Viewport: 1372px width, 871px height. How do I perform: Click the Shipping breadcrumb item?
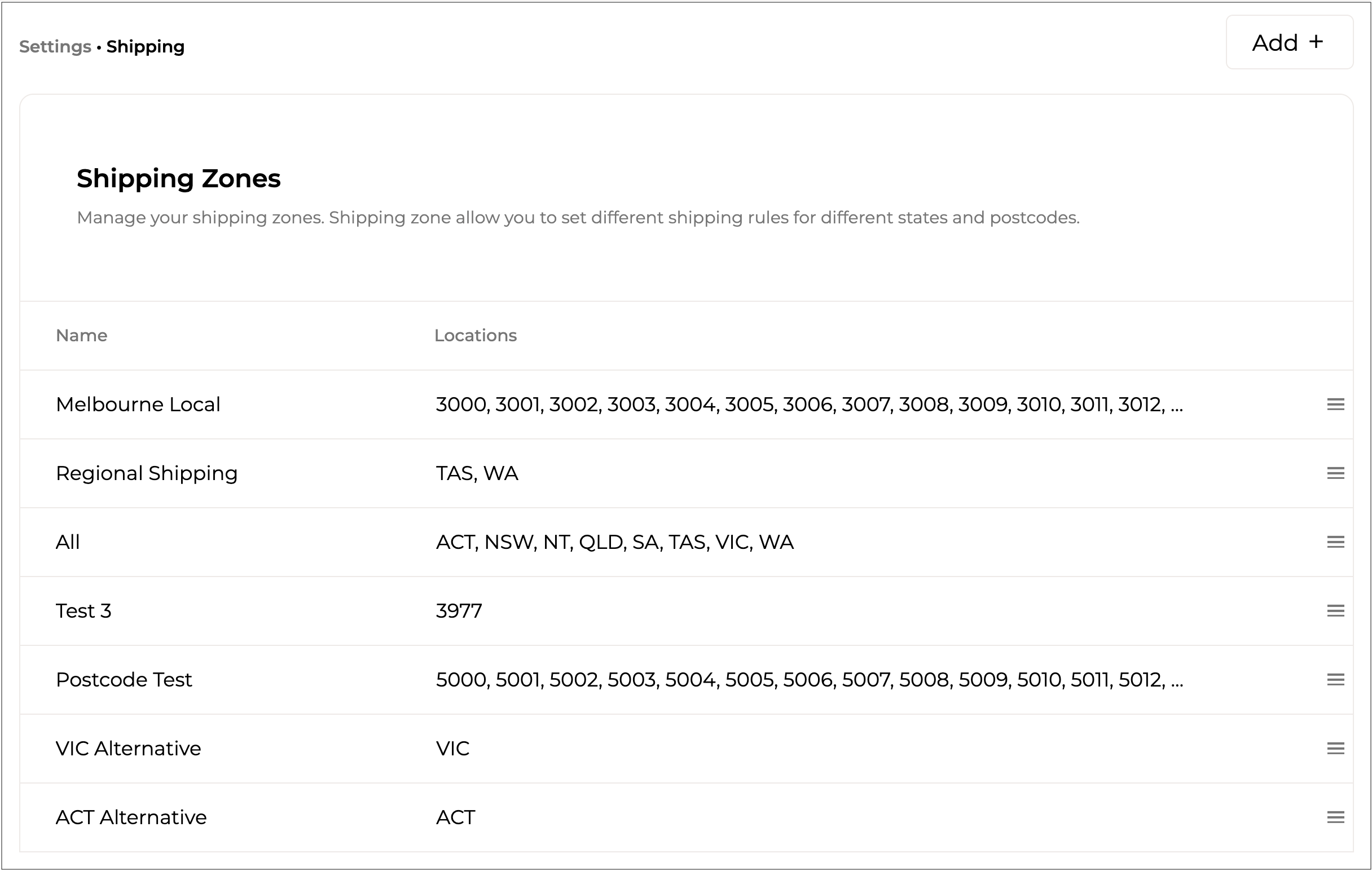(146, 47)
